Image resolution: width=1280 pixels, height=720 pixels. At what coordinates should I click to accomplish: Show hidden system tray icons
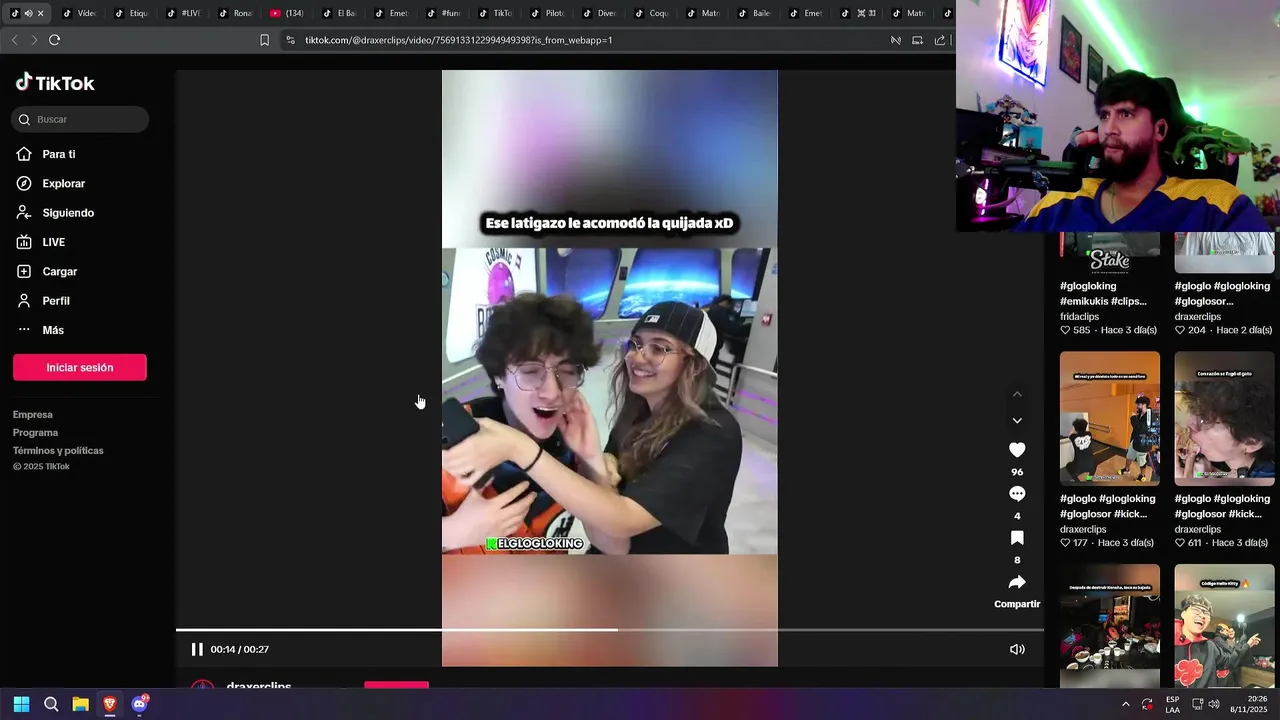[1125, 704]
